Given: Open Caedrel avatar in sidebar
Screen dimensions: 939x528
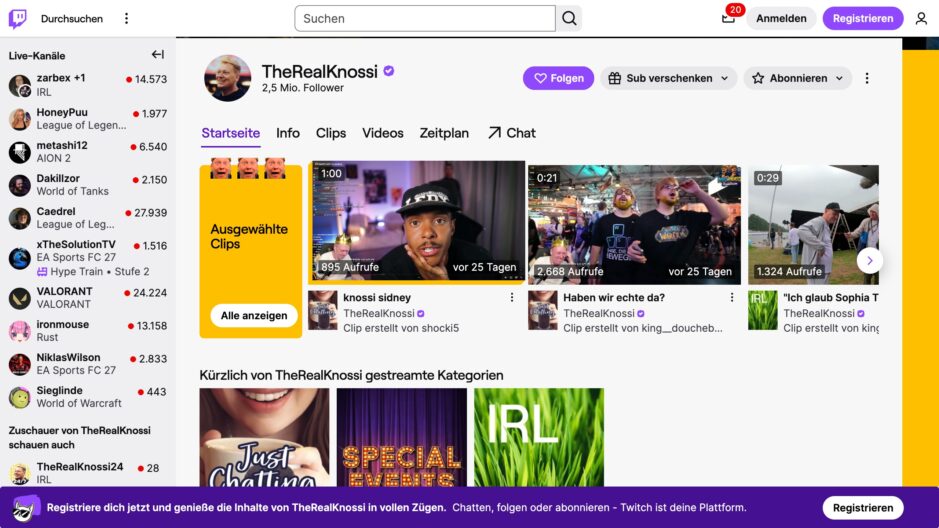Looking at the screenshot, I should [20, 219].
